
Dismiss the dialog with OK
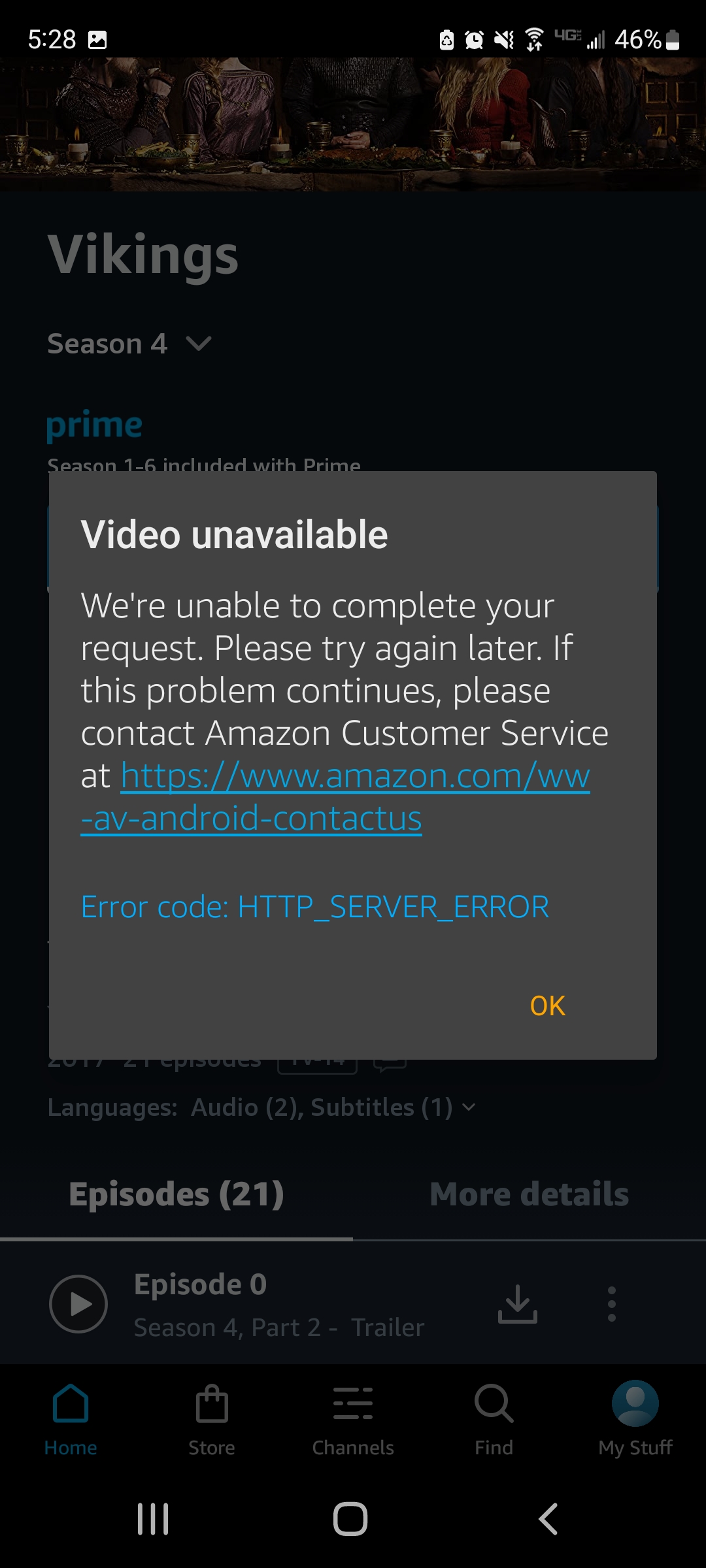point(548,1006)
